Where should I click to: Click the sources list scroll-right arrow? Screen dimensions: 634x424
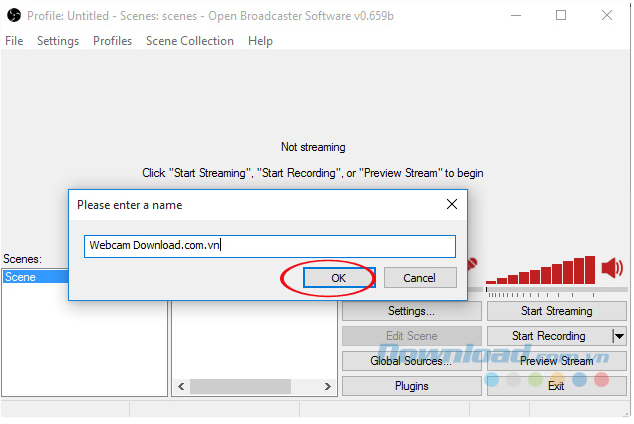coord(328,386)
